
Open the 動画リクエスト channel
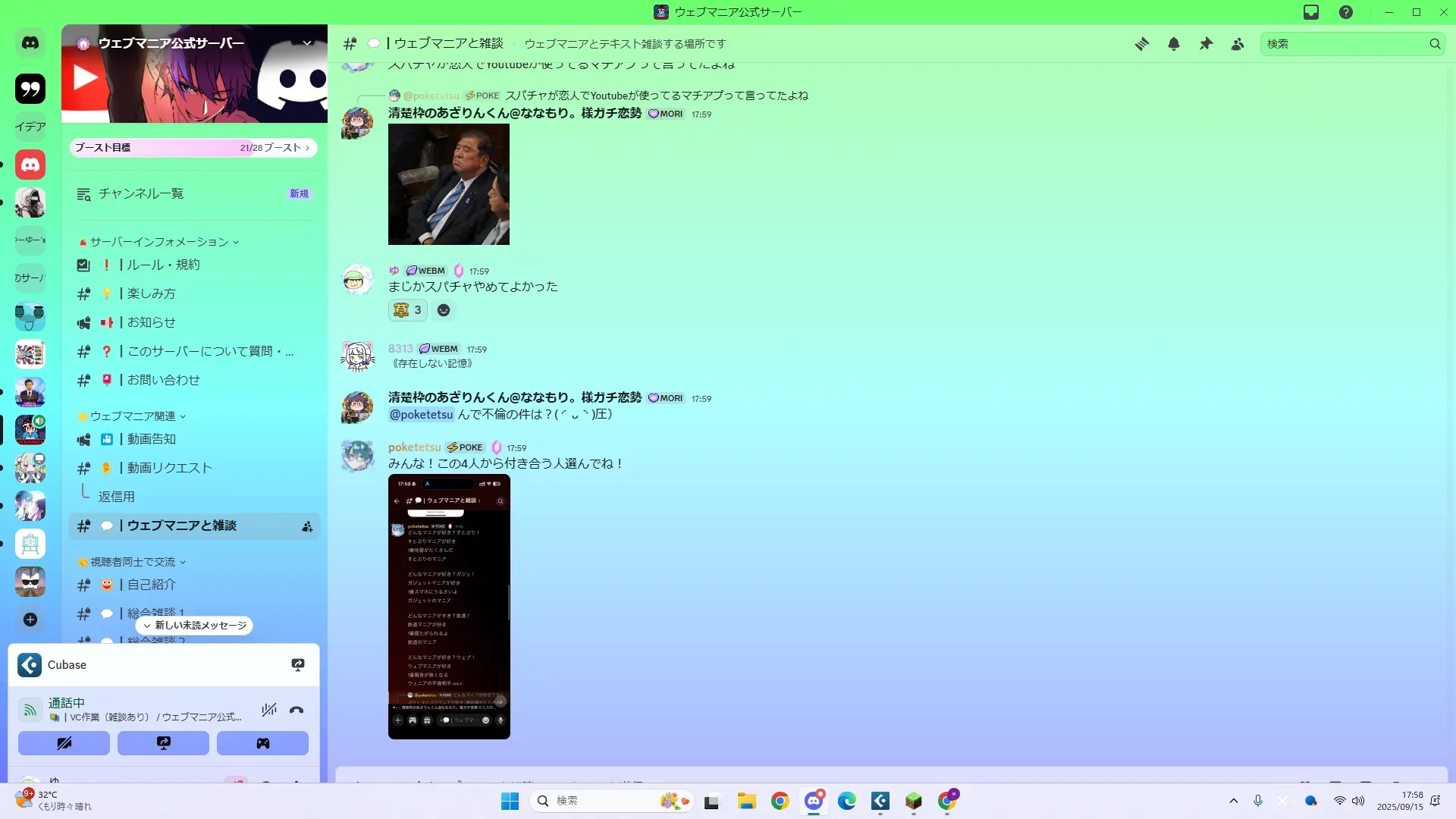pyautogui.click(x=169, y=468)
